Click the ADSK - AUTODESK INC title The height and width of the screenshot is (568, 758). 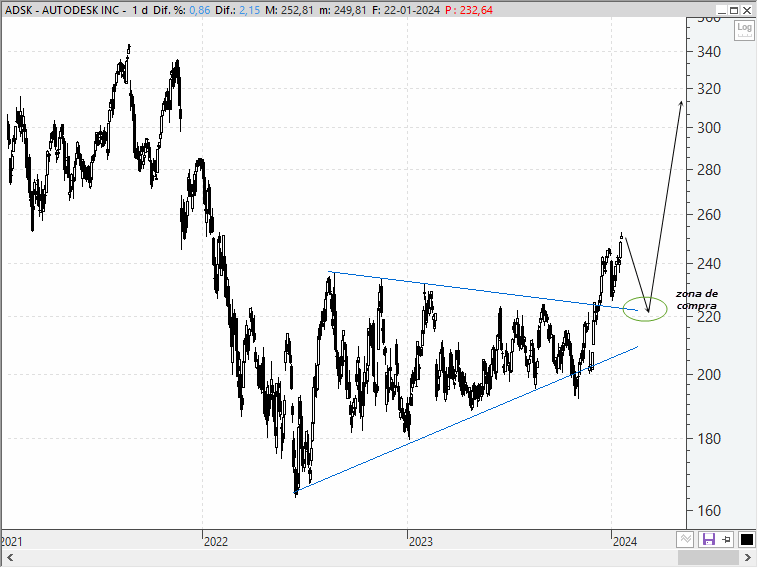click(62, 10)
